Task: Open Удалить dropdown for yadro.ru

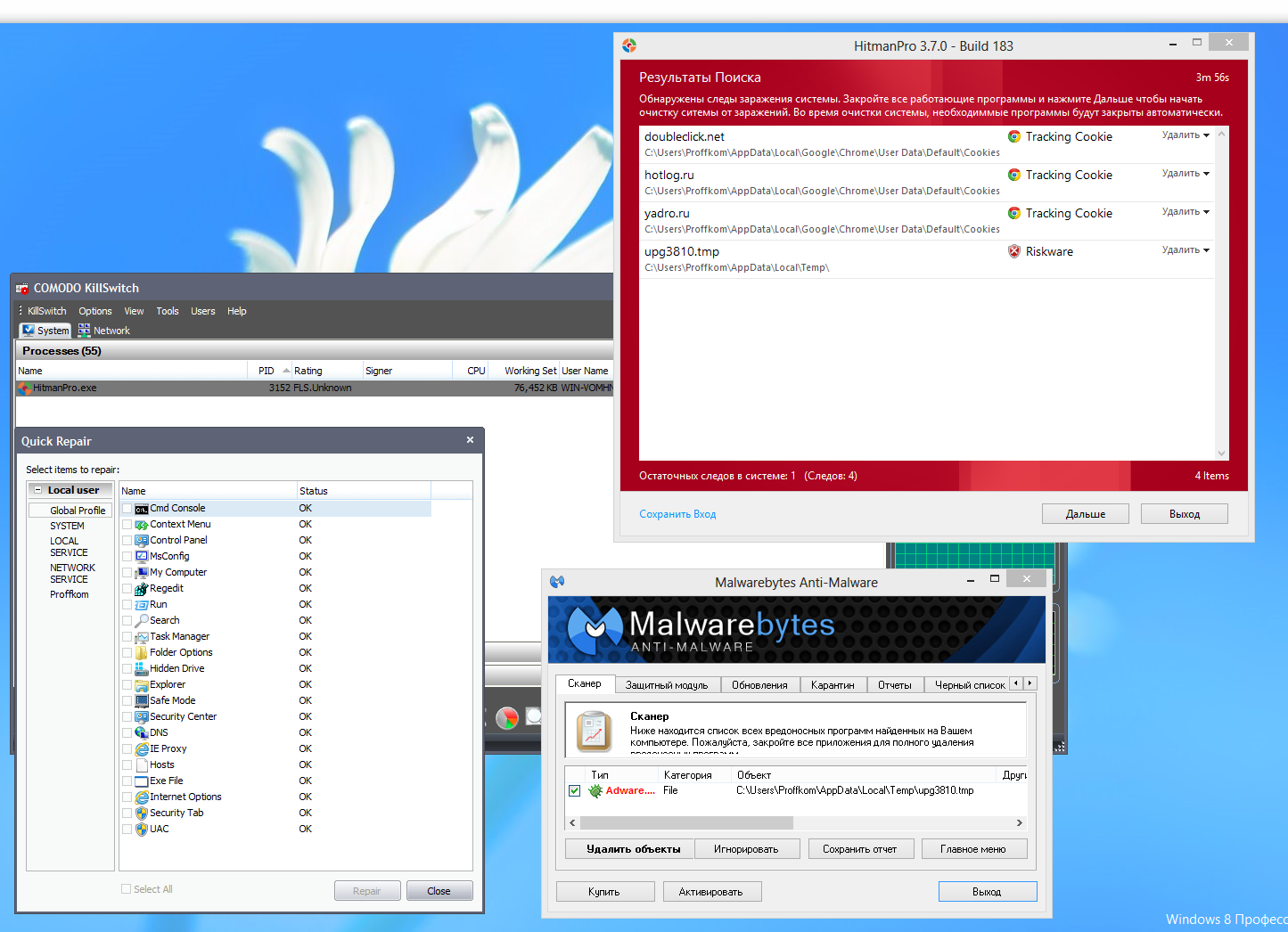Action: click(x=1185, y=212)
